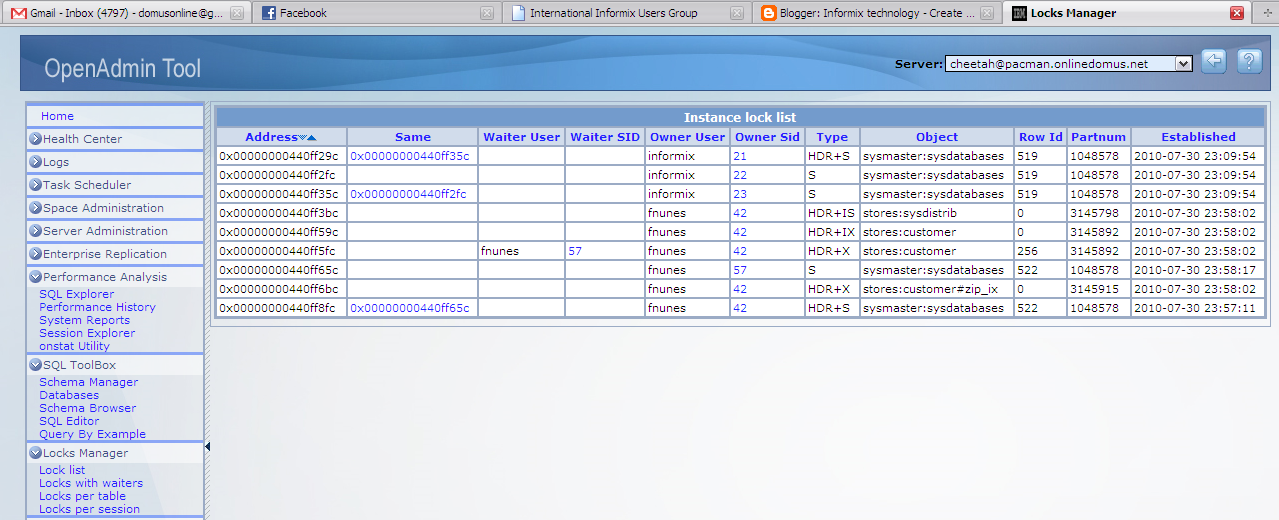Expand the Server Administration section
This screenshot has height=520, width=1279.
click(115, 231)
